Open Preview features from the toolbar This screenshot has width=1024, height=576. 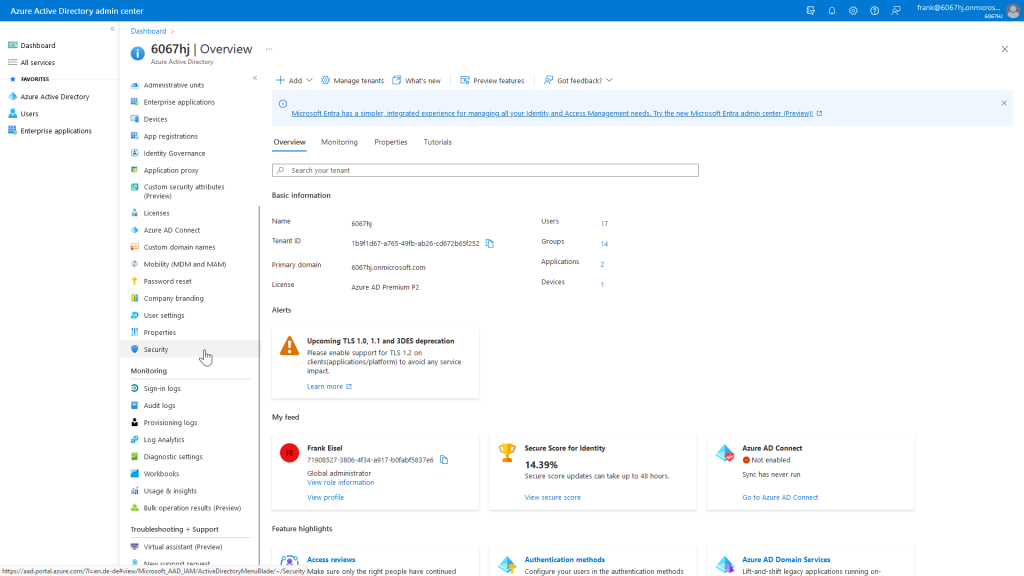pos(492,80)
